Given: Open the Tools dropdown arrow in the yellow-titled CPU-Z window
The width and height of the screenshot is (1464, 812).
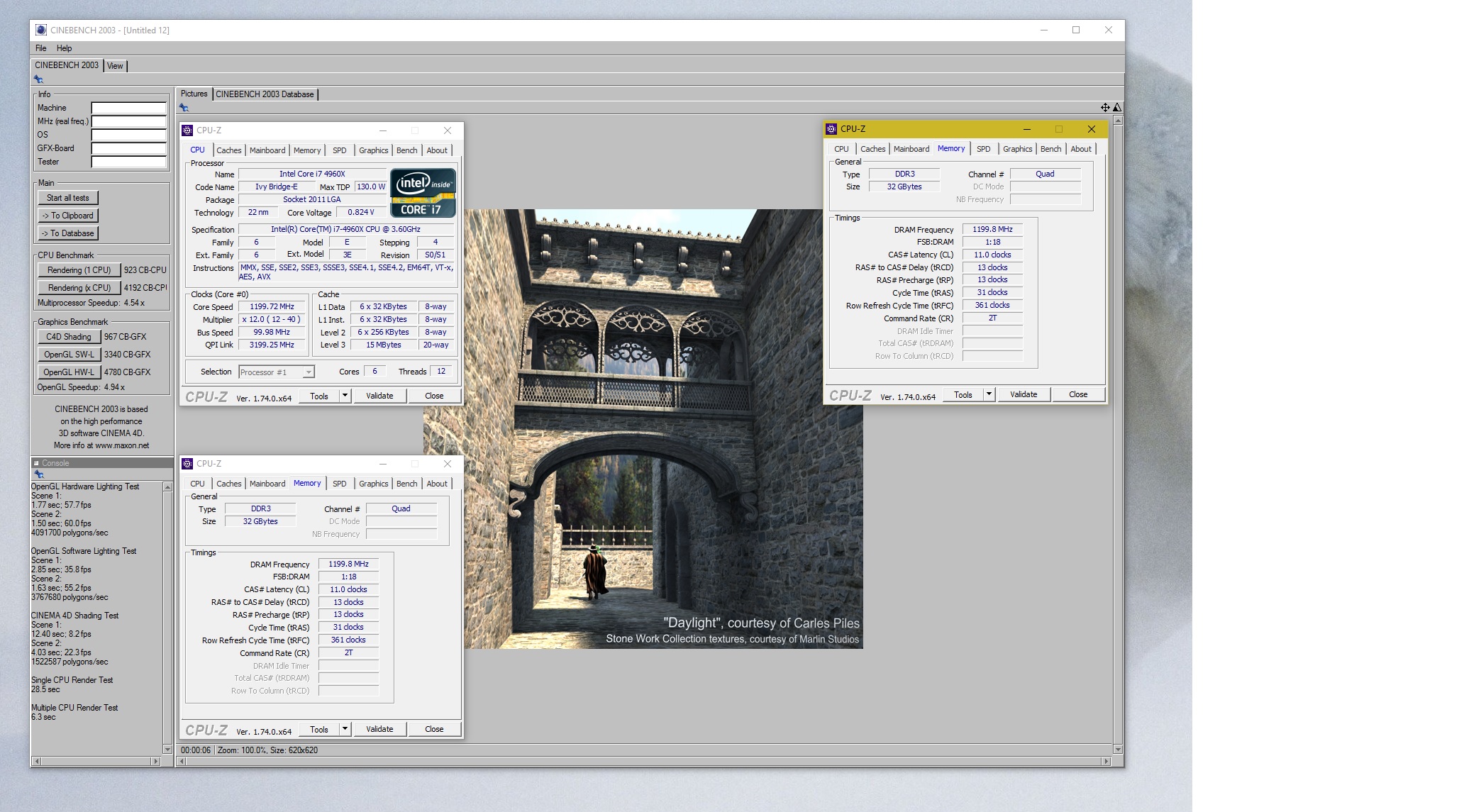Looking at the screenshot, I should [989, 394].
